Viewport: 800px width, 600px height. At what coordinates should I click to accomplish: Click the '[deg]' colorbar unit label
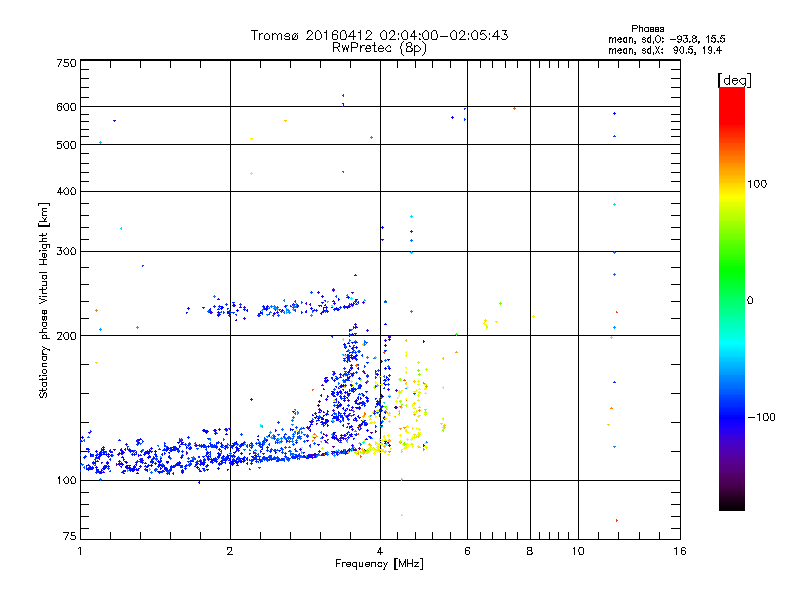pos(734,80)
